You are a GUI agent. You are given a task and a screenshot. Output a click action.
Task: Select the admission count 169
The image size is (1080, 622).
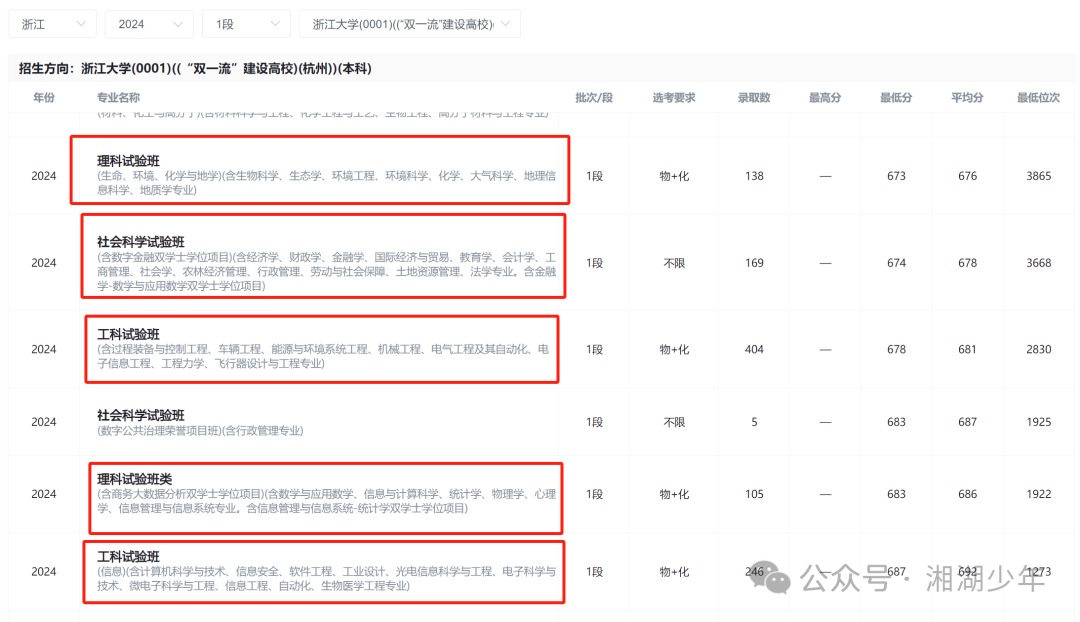754,262
